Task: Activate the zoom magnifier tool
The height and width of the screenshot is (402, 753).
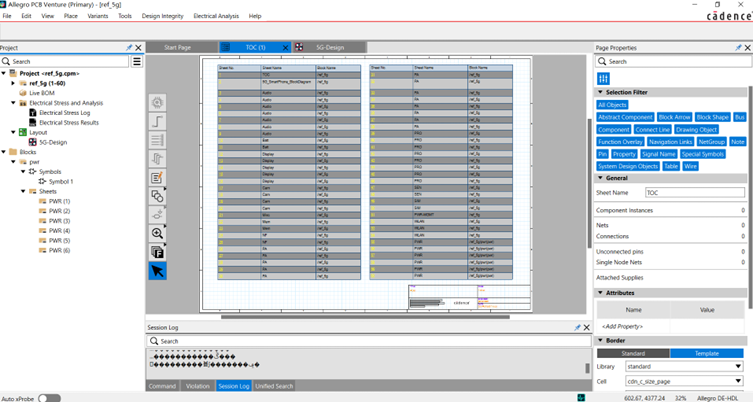Action: tap(157, 233)
